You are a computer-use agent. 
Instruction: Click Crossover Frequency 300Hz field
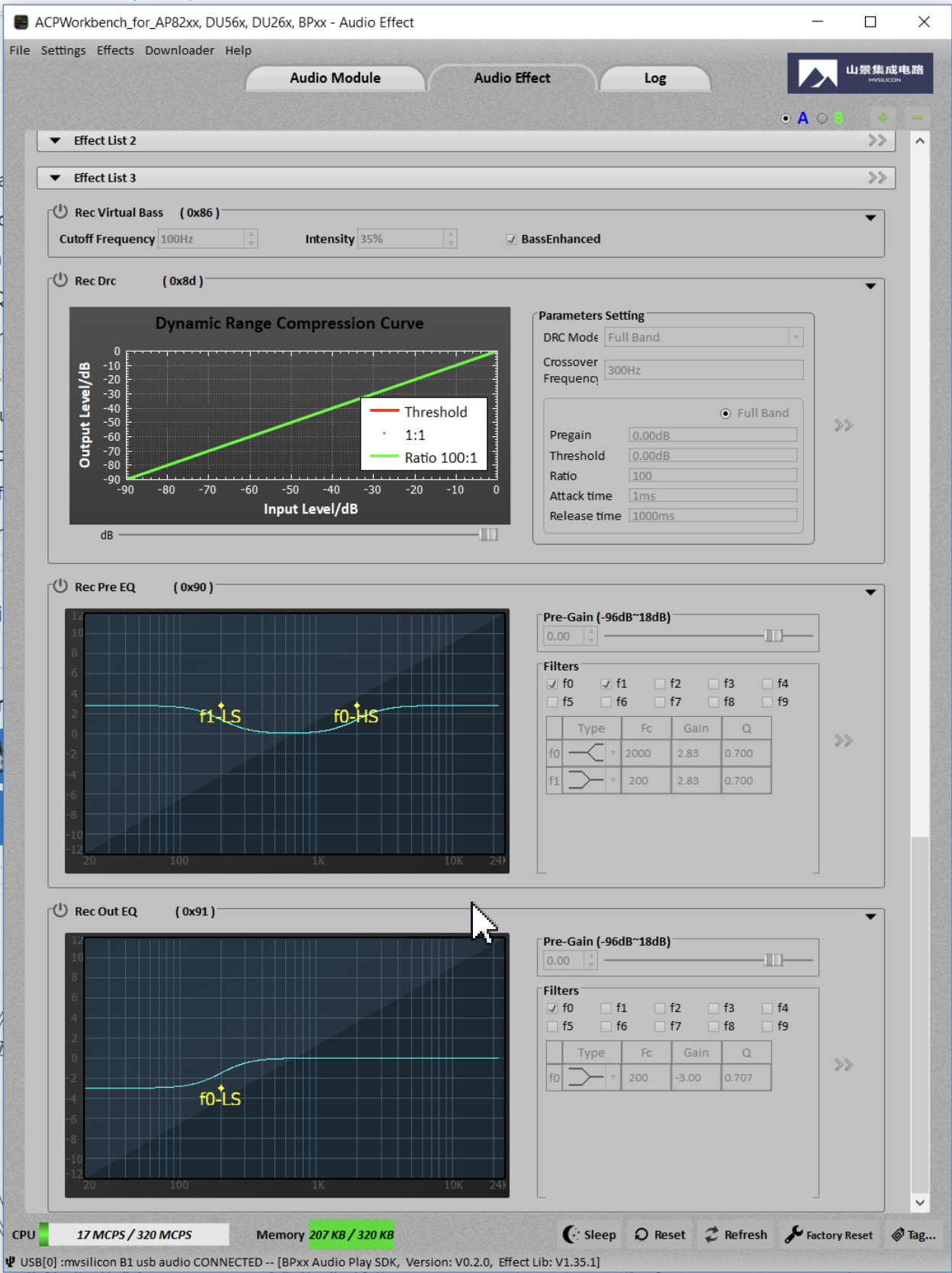(704, 370)
